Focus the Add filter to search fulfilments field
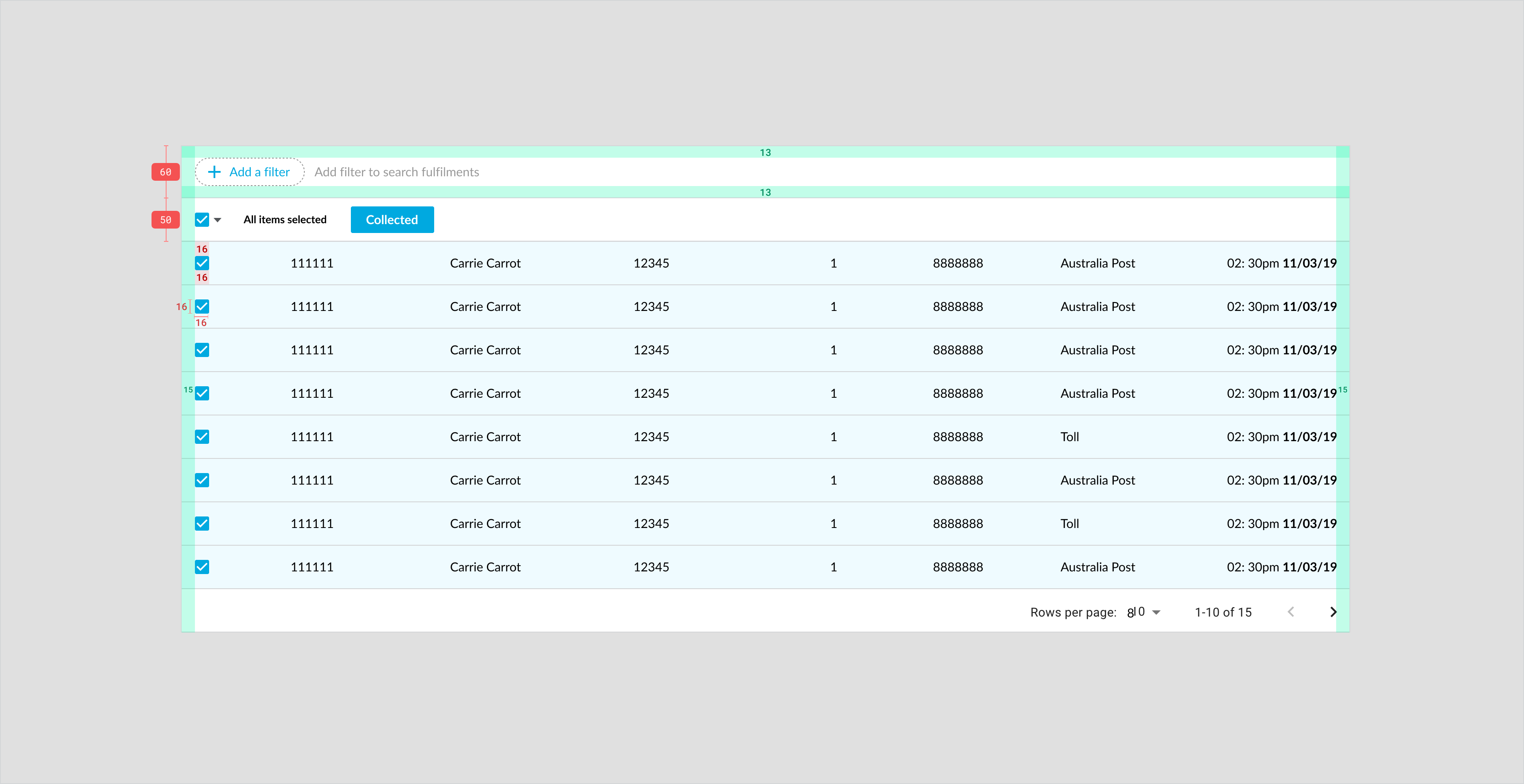 click(397, 172)
